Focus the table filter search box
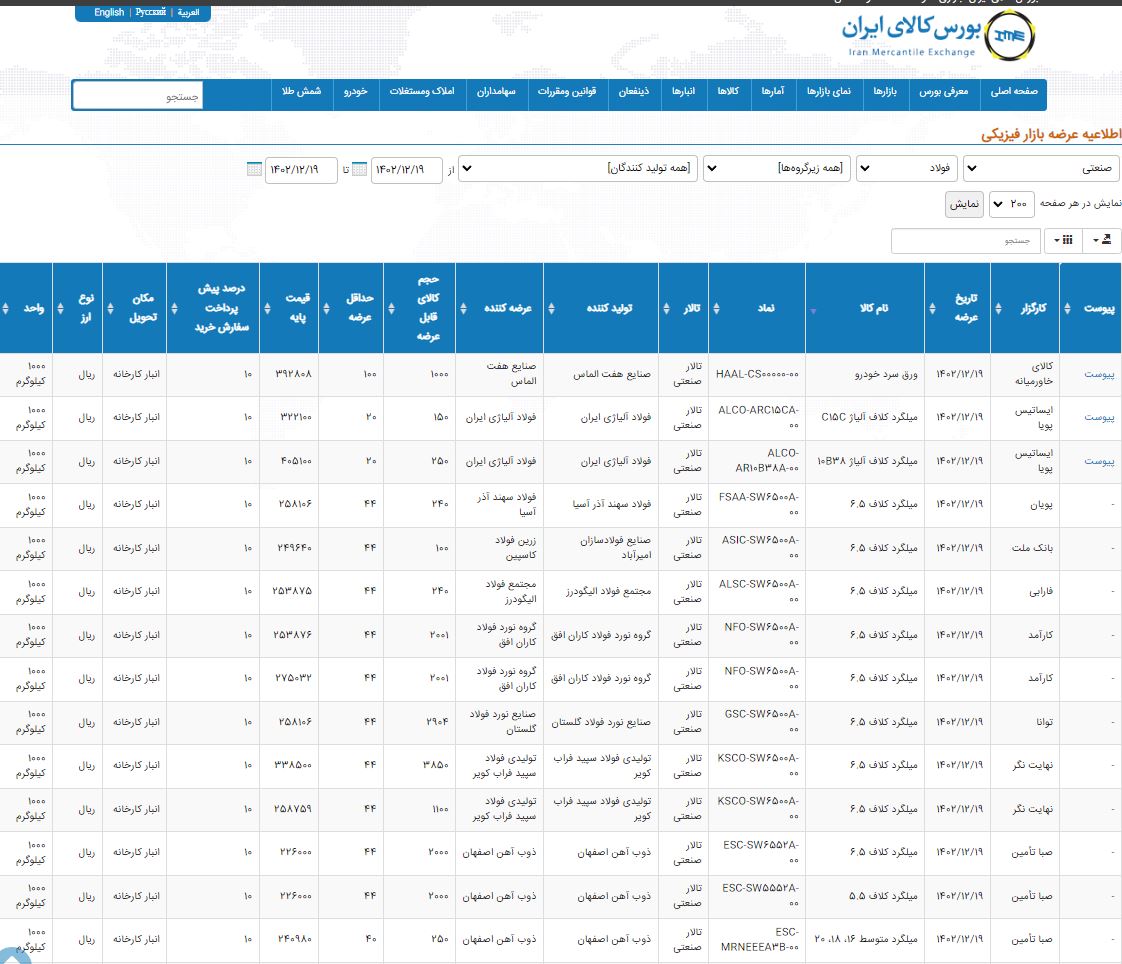This screenshot has height=964, width=1122. 965,241
